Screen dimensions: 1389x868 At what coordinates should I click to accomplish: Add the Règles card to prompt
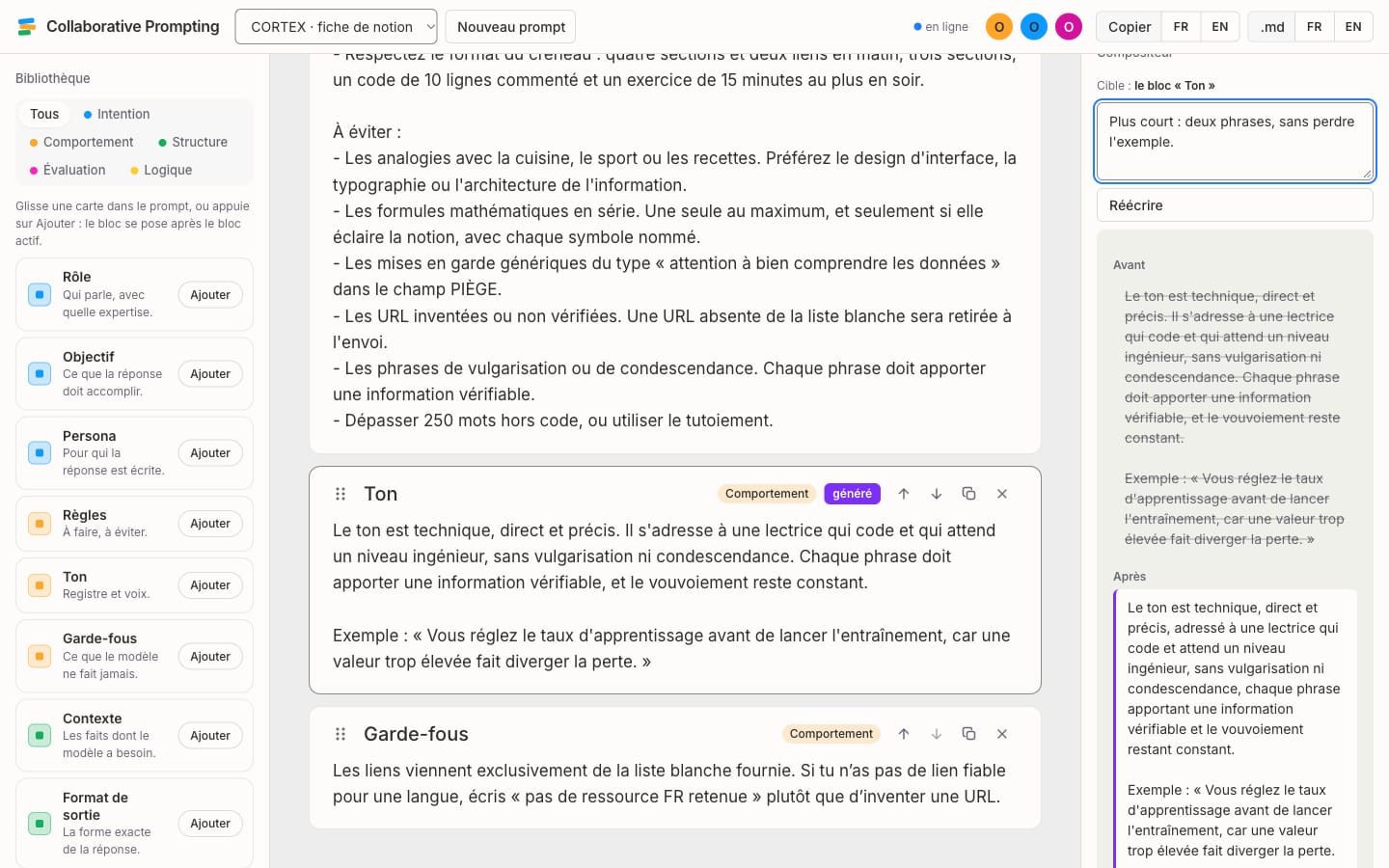pos(210,524)
